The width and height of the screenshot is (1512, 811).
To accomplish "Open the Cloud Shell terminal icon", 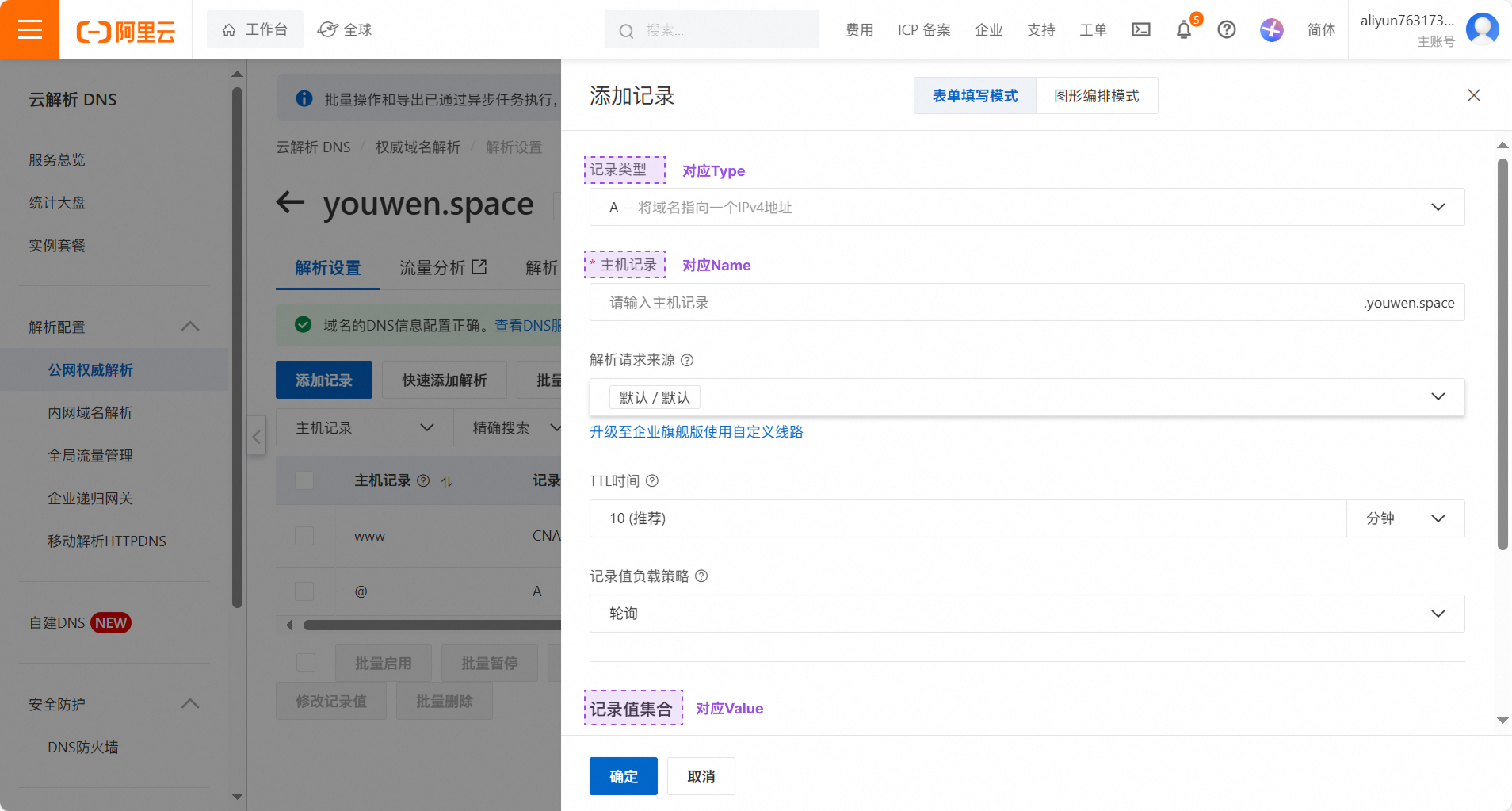I will pyautogui.click(x=1141, y=29).
